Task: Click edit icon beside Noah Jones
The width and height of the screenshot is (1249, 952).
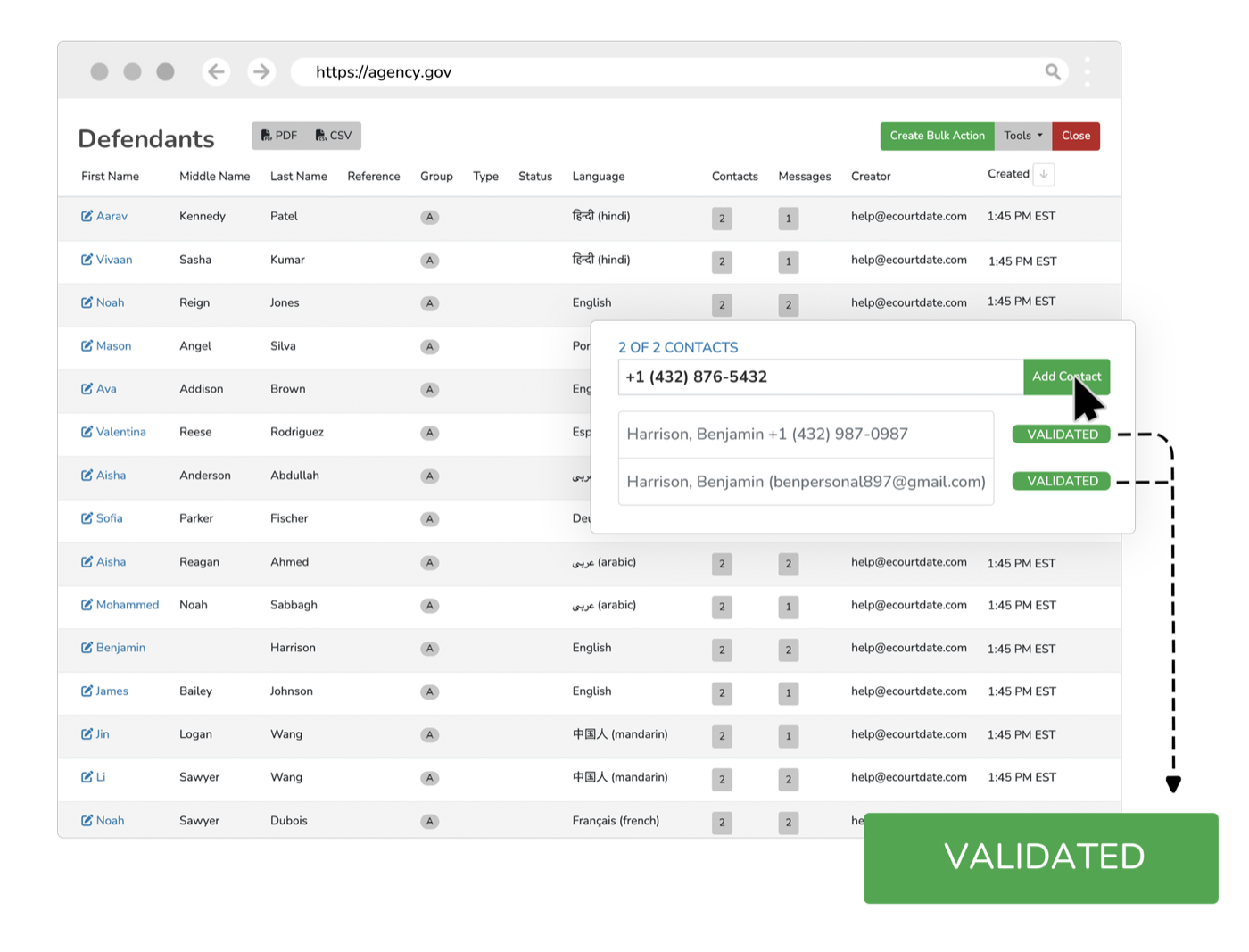Action: tap(87, 302)
